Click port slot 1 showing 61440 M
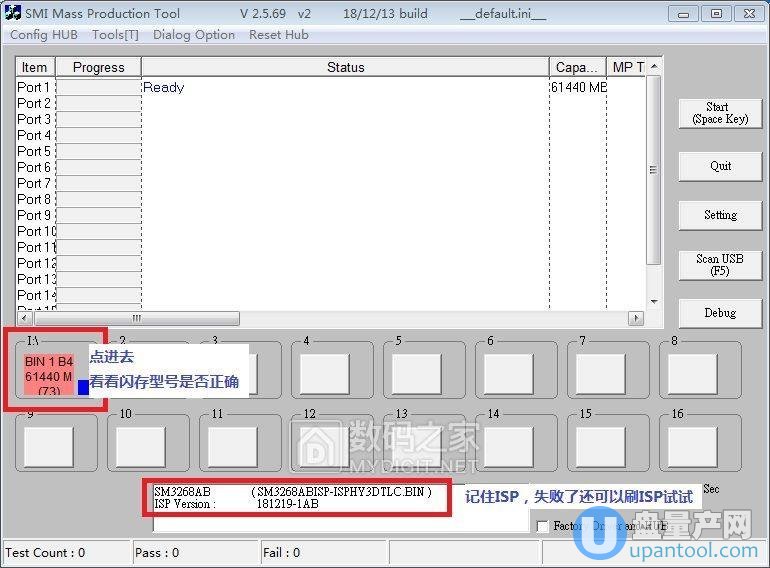The width and height of the screenshot is (770, 568). (49, 375)
